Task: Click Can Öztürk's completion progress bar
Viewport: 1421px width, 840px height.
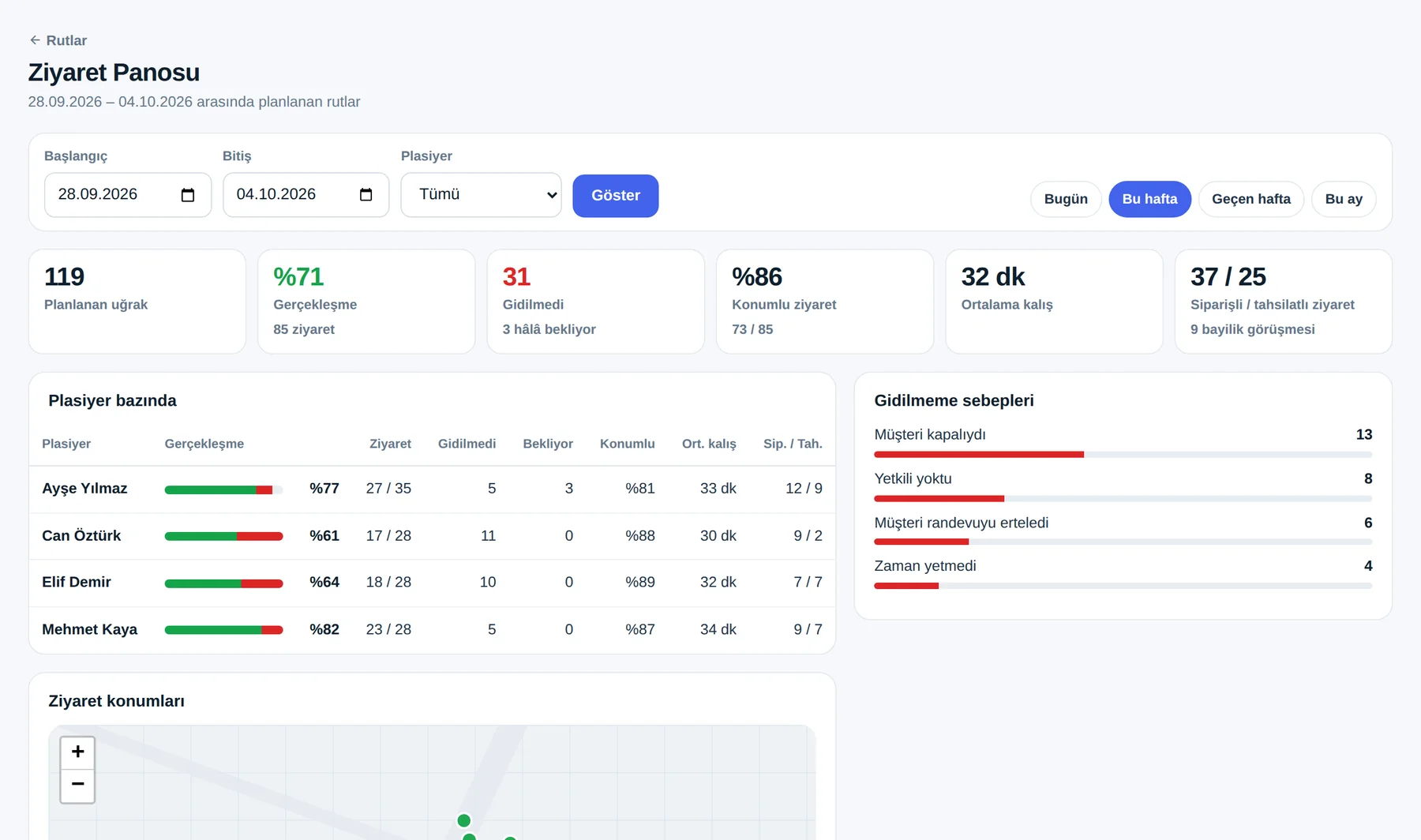Action: [x=223, y=537]
